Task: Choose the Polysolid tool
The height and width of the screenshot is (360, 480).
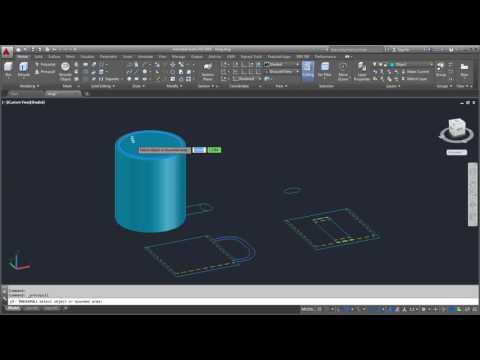Action: pos(45,64)
